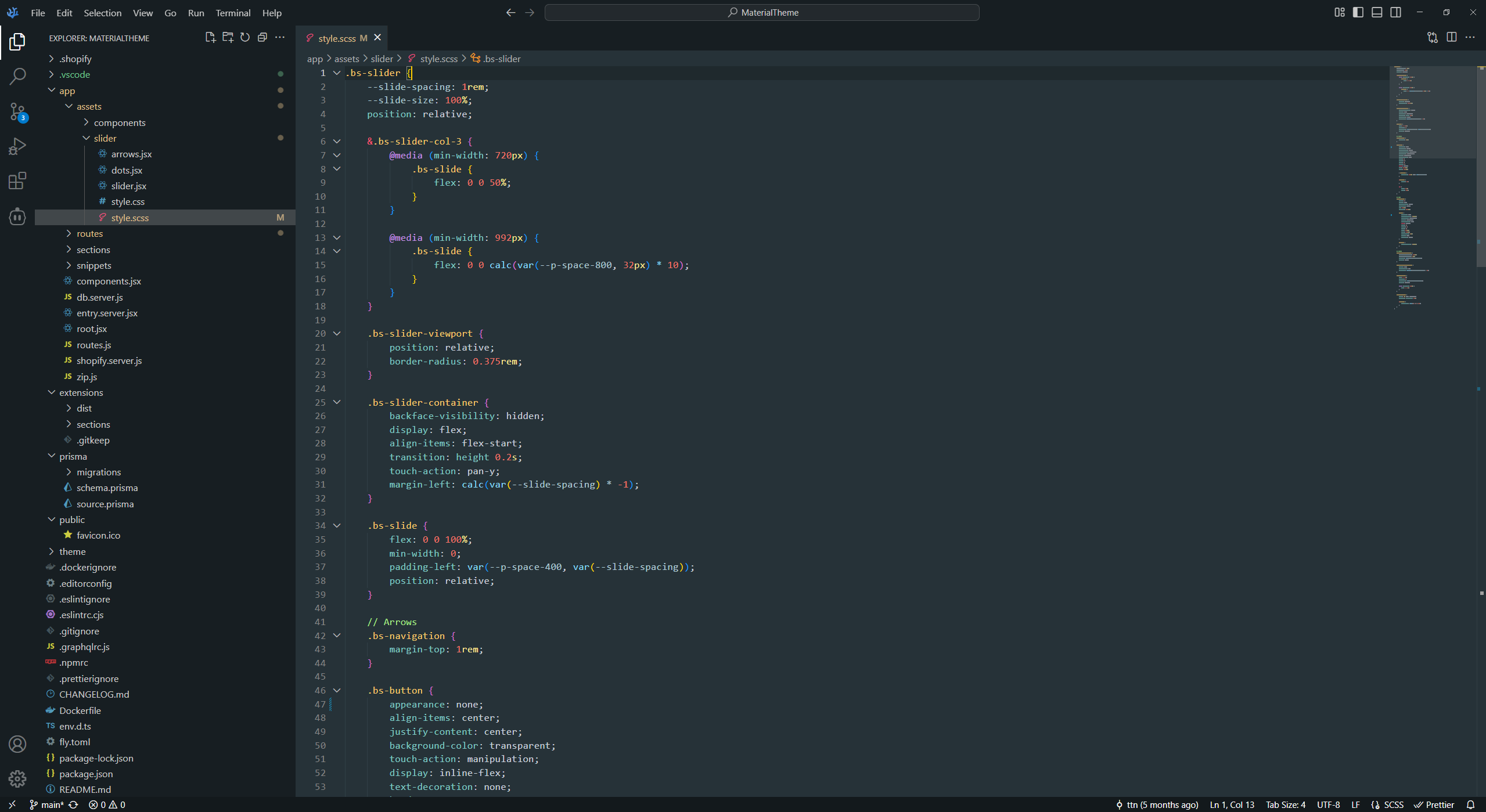
Task: Collapse the prisma folder
Action: pos(73,456)
